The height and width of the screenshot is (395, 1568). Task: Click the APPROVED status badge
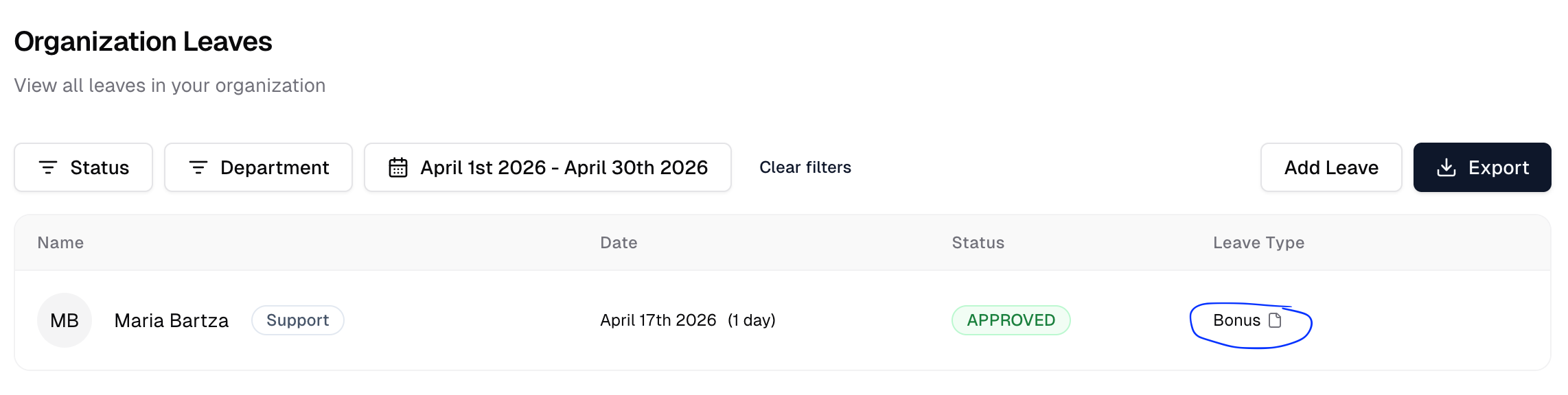coord(1011,320)
